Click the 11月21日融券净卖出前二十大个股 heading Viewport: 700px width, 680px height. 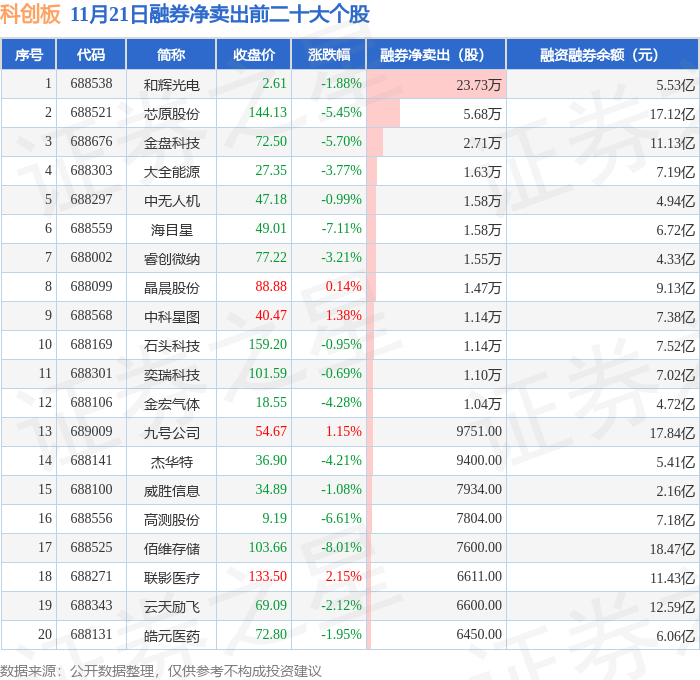pos(220,14)
